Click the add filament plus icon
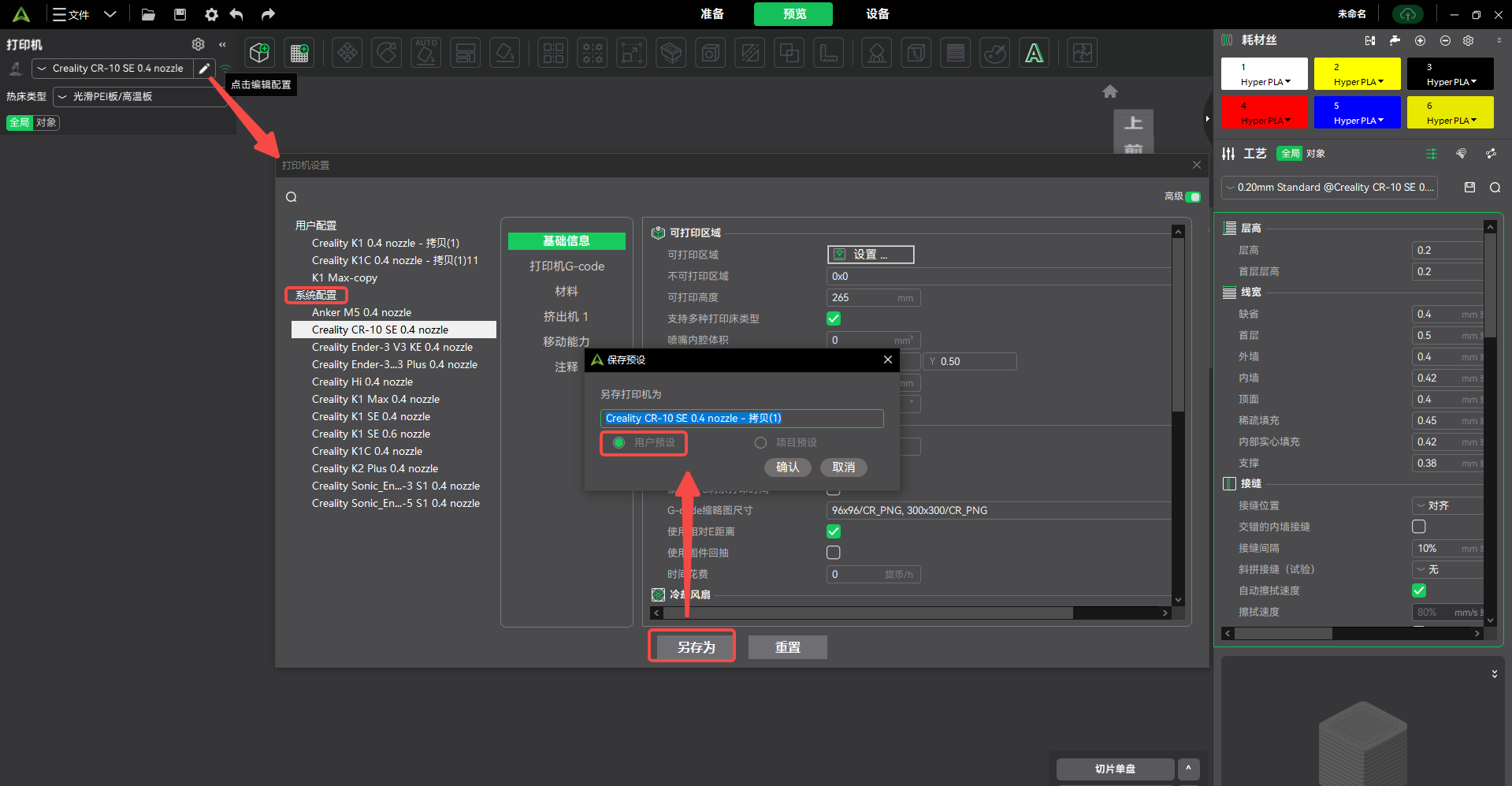 click(x=1420, y=40)
